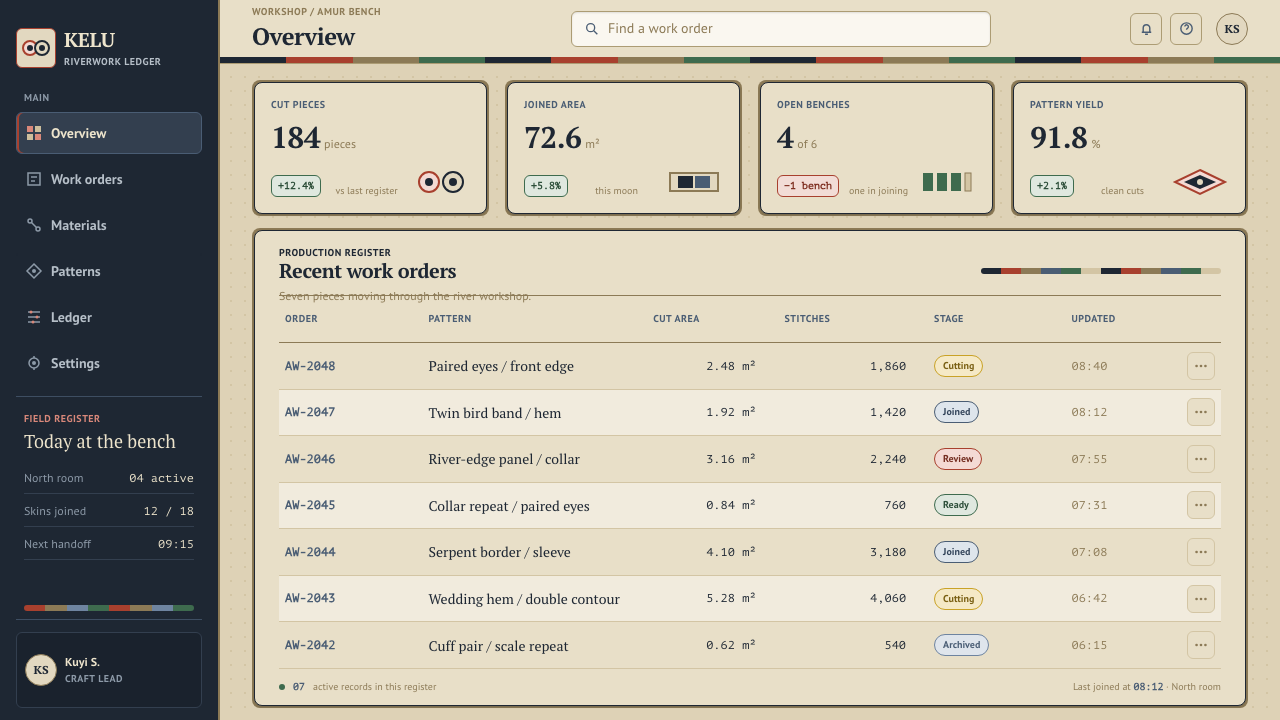The width and height of the screenshot is (1280, 720).
Task: Open more options for order AW-2046
Action: [1201, 459]
